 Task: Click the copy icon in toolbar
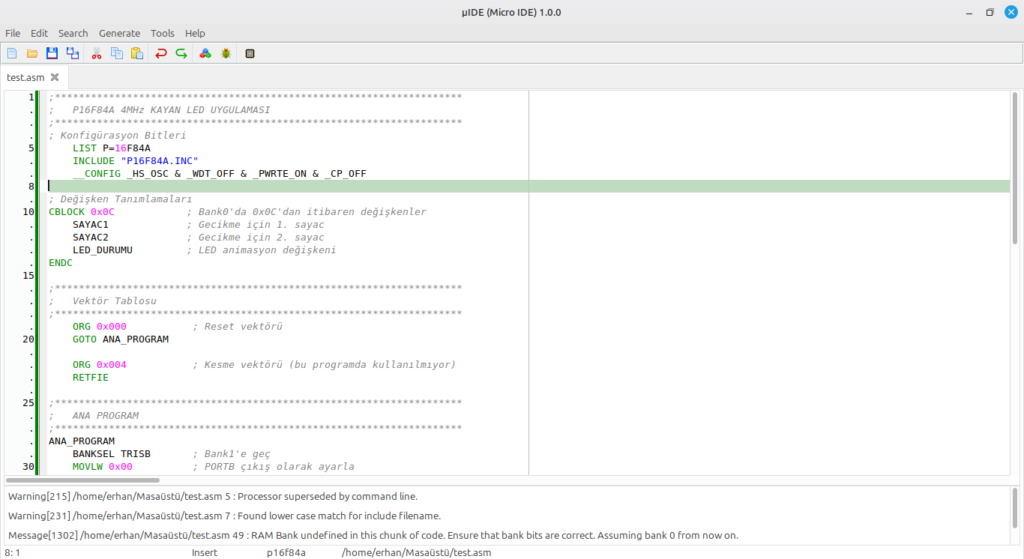click(117, 53)
